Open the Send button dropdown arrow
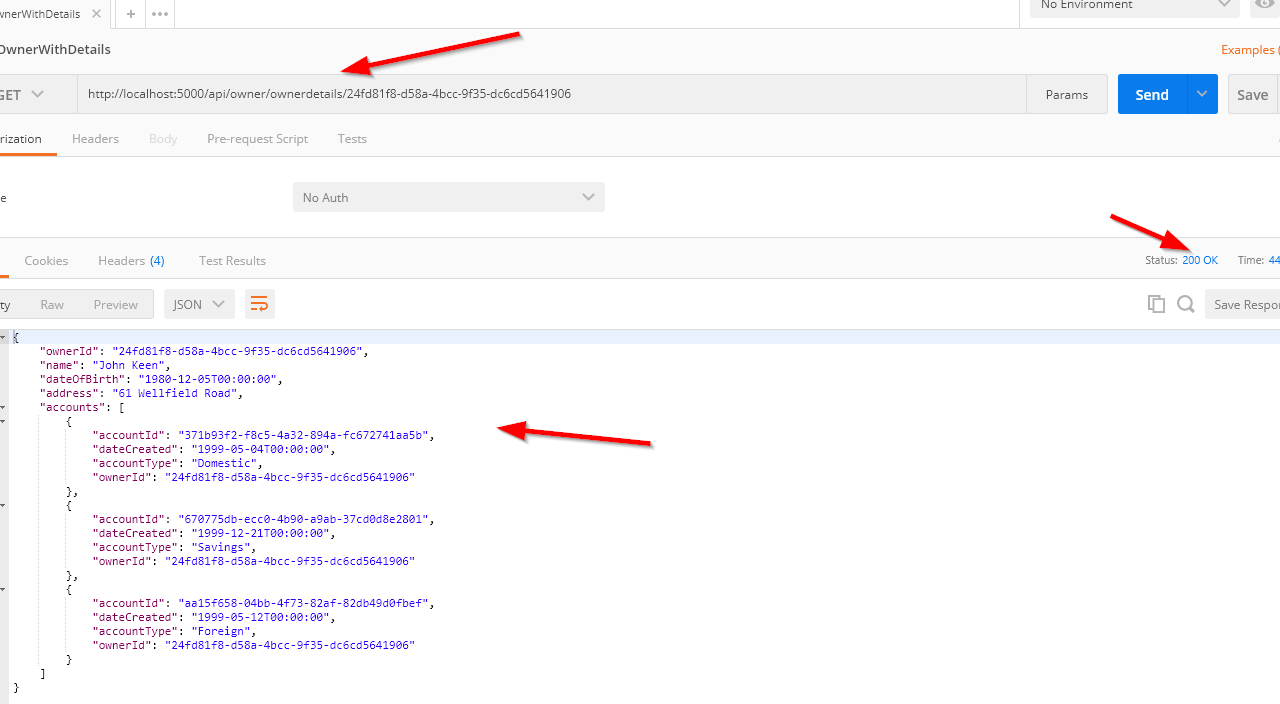The width and height of the screenshot is (1280, 704). pyautogui.click(x=1202, y=94)
